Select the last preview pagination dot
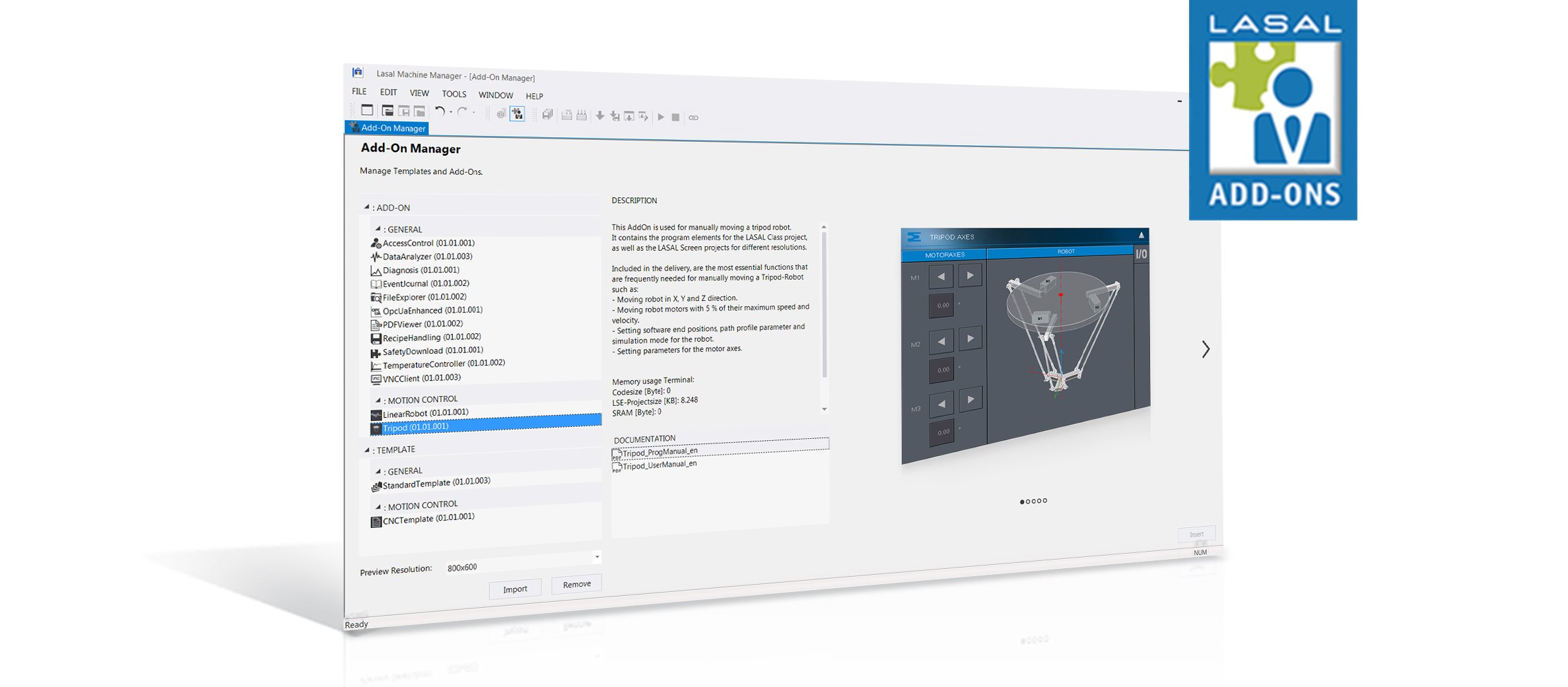Viewport: 1568px width, 687px height. [1045, 500]
